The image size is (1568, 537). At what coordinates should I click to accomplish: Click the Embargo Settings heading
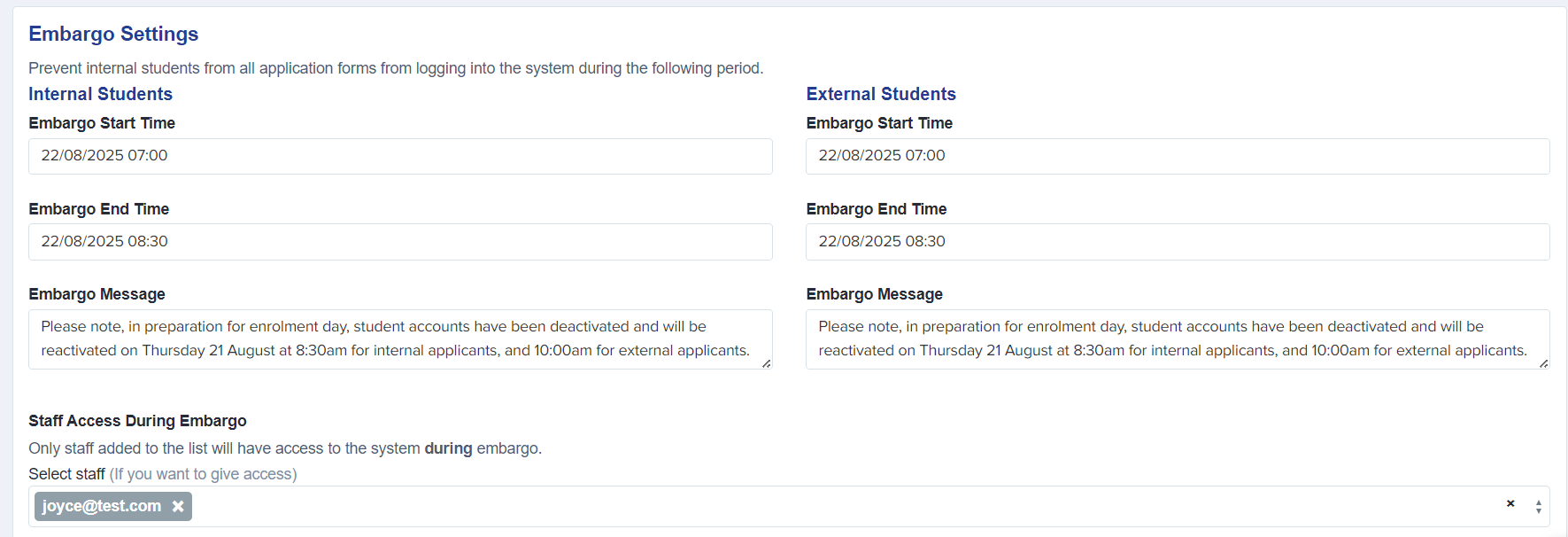tap(113, 34)
